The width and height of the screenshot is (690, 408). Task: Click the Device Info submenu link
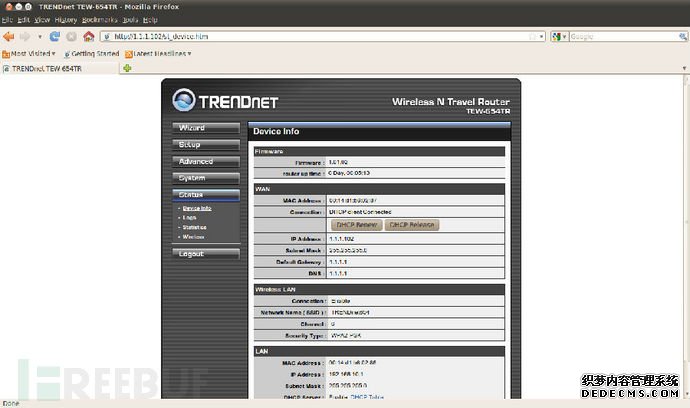click(197, 208)
